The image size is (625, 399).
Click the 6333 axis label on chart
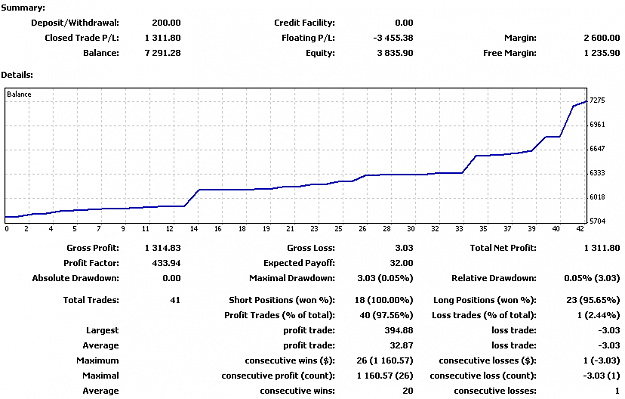click(597, 173)
